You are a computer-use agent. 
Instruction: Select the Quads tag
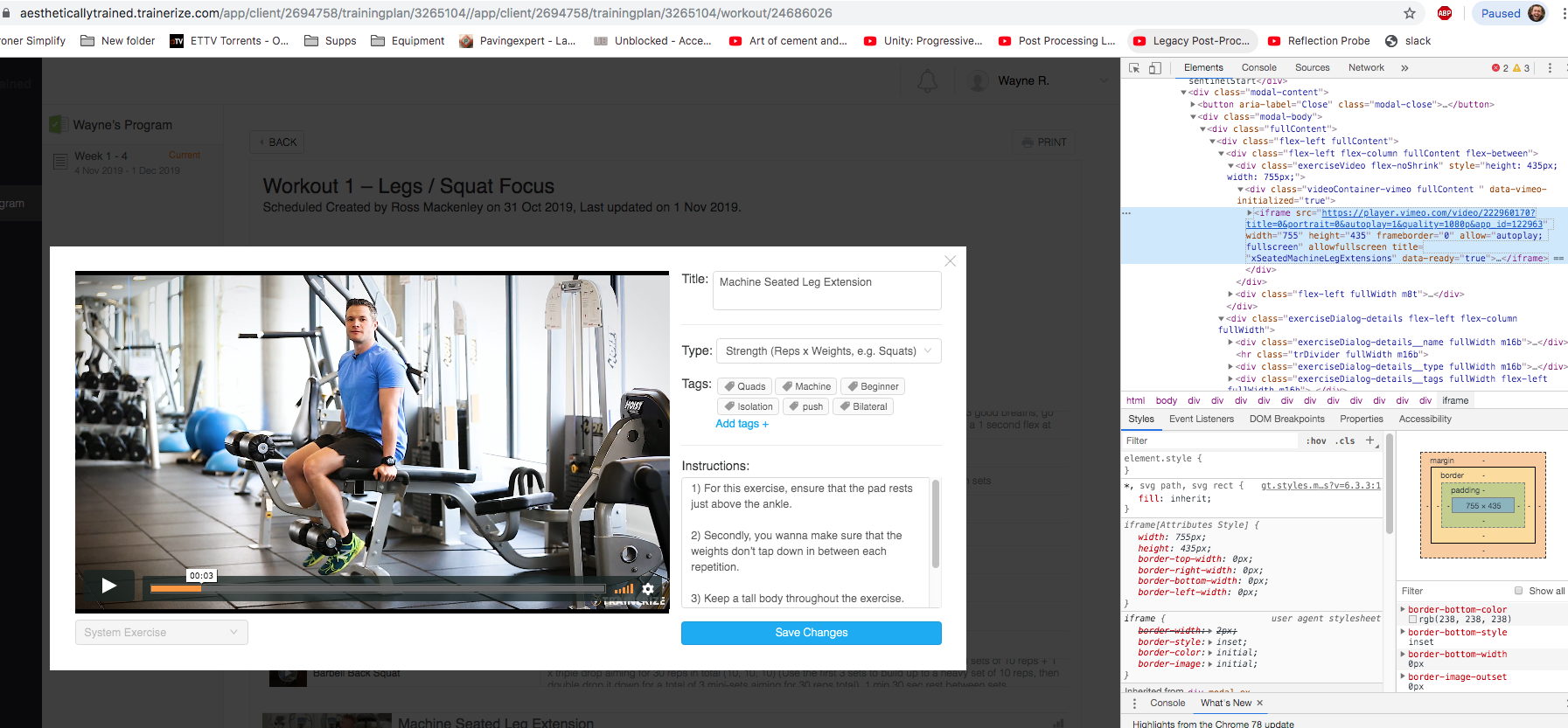pos(744,386)
